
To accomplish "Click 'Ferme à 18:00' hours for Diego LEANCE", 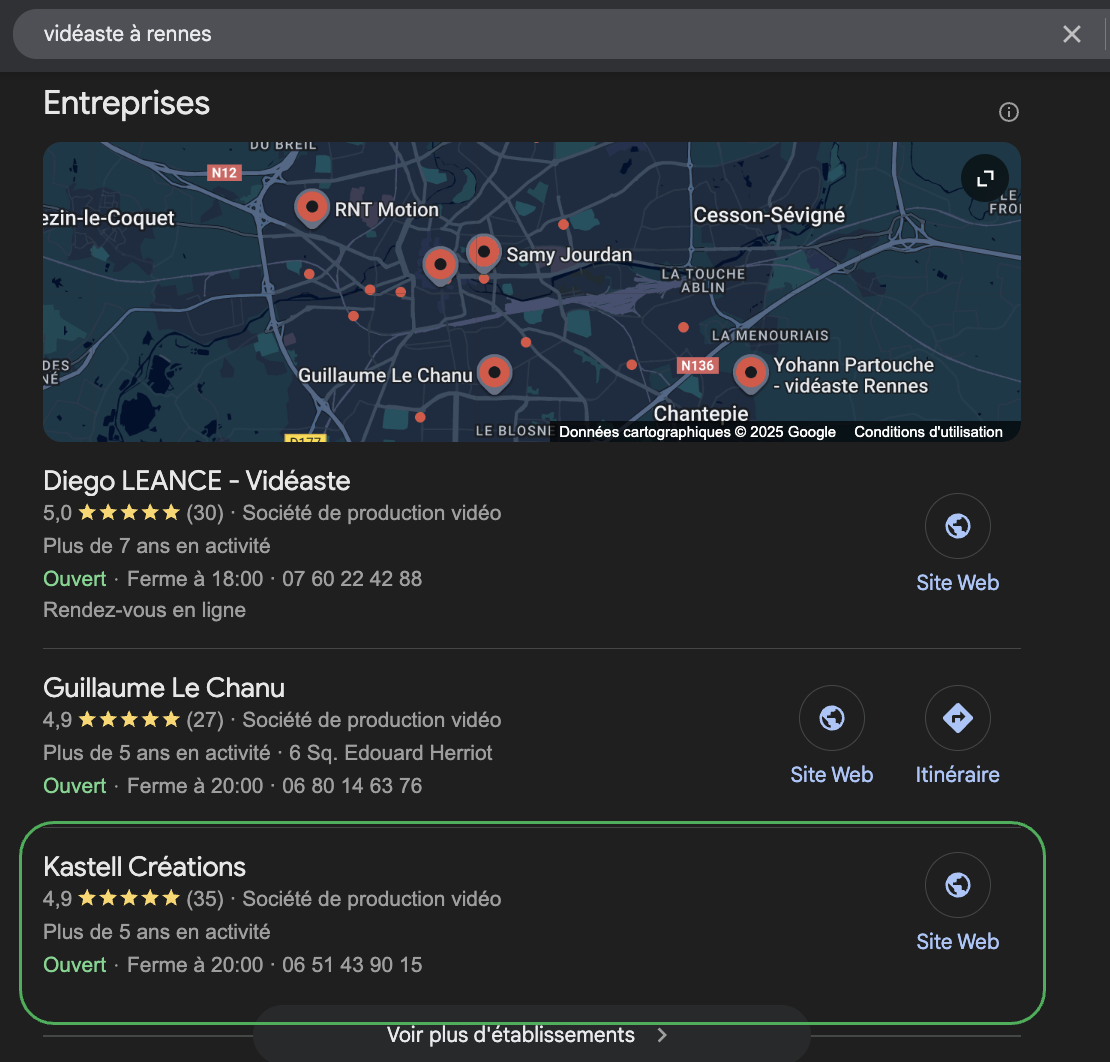I will tap(195, 579).
